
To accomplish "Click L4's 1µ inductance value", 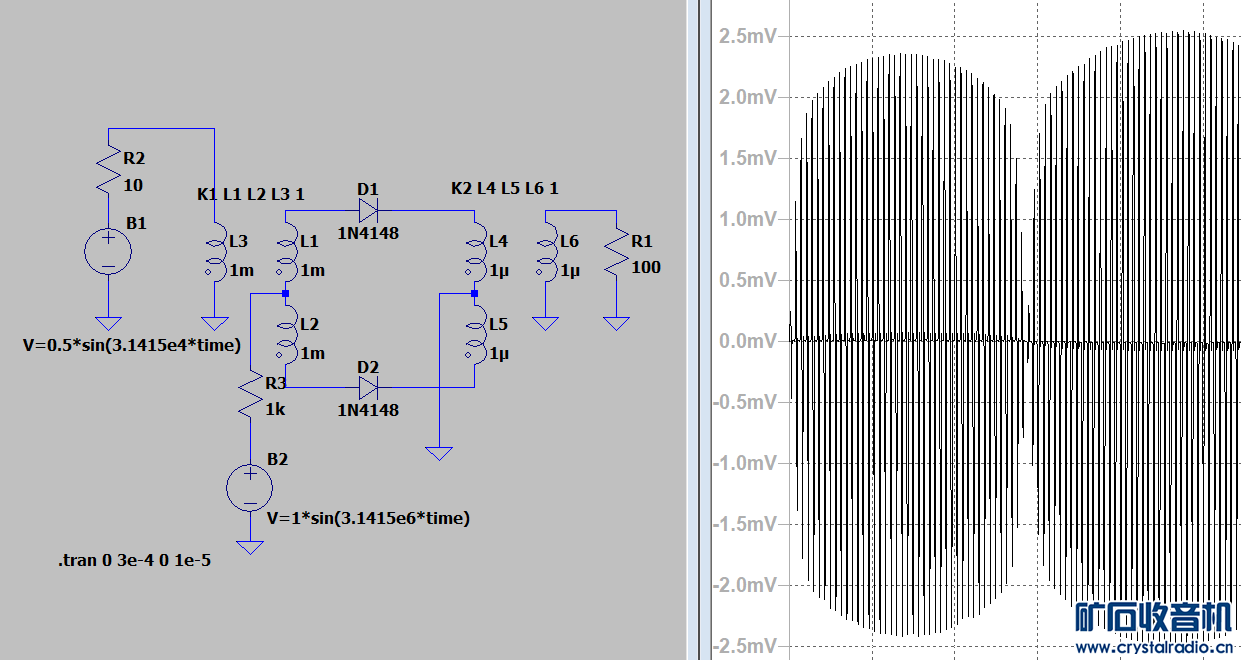I will tap(500, 271).
